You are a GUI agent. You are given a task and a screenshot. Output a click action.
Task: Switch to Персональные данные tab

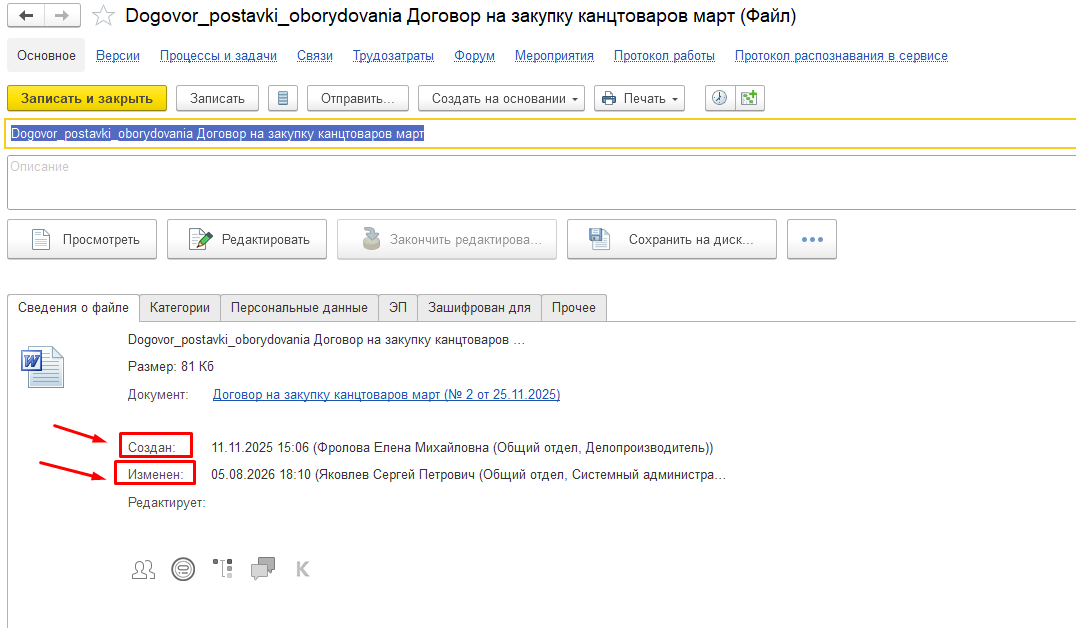(x=299, y=307)
